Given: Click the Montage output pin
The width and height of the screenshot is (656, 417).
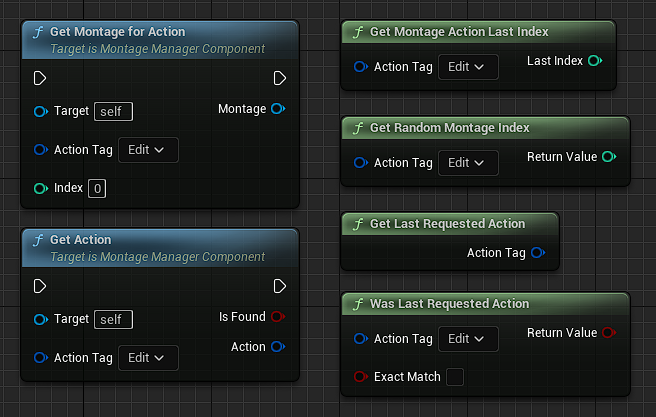Looking at the screenshot, I should (278, 109).
